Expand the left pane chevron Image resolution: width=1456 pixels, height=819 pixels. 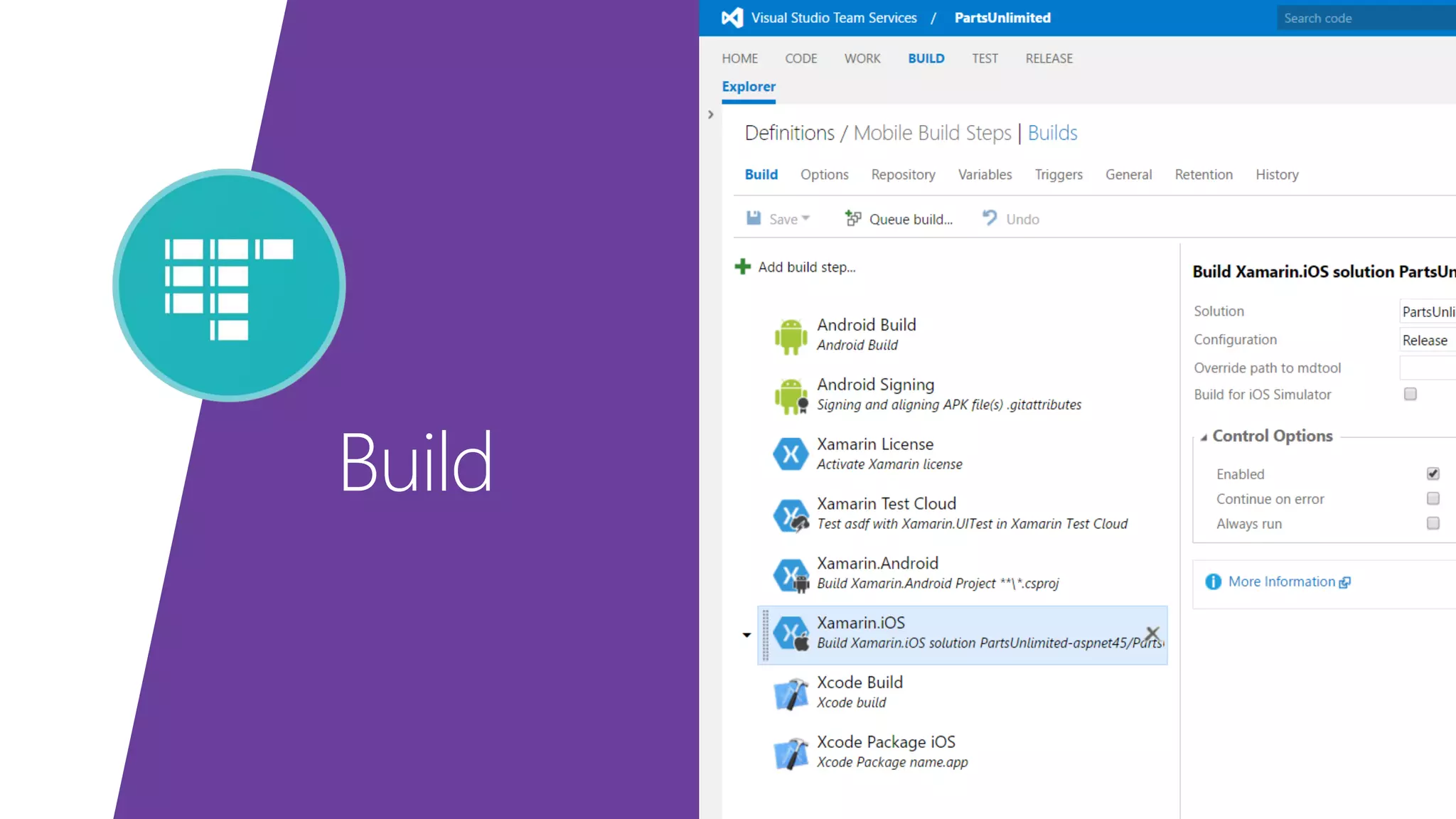point(710,114)
